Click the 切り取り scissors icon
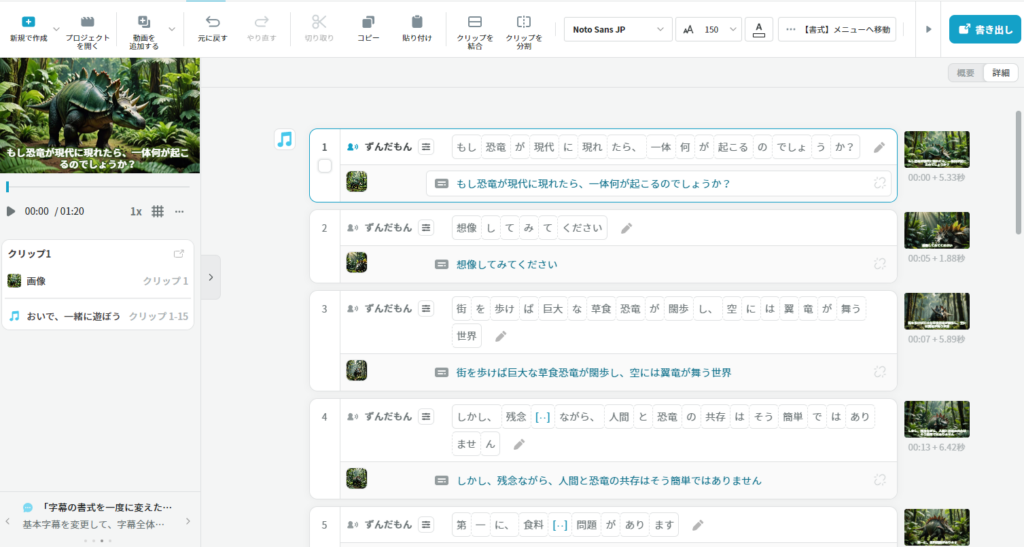 319,22
